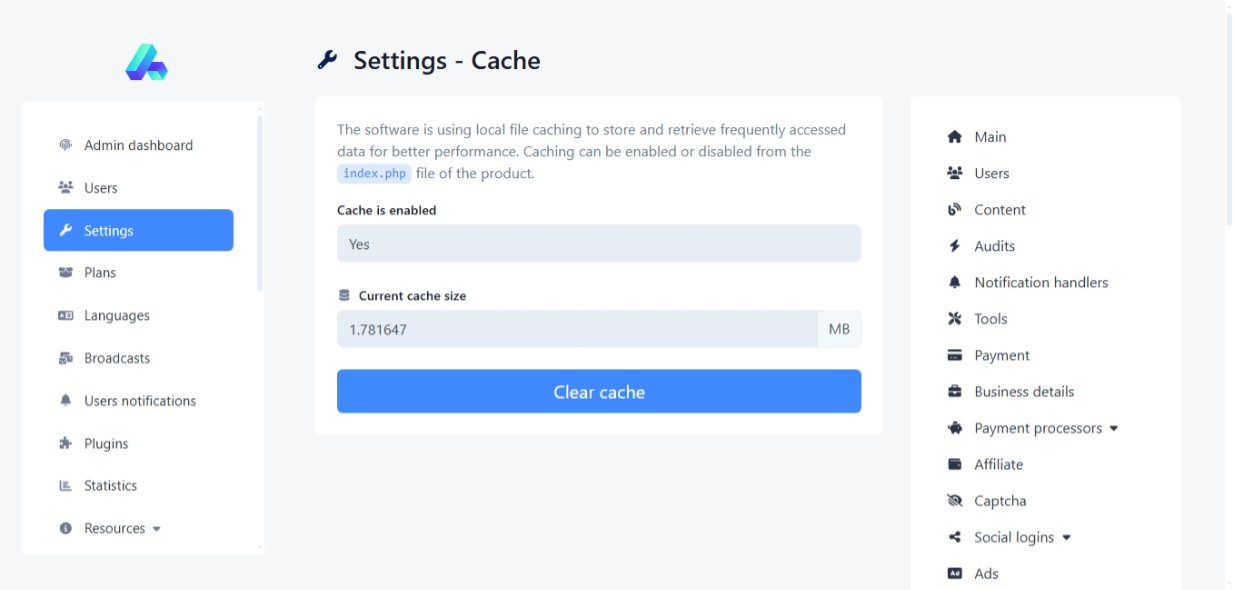Click the Current cache size field
1234x590 pixels.
tap(577, 329)
